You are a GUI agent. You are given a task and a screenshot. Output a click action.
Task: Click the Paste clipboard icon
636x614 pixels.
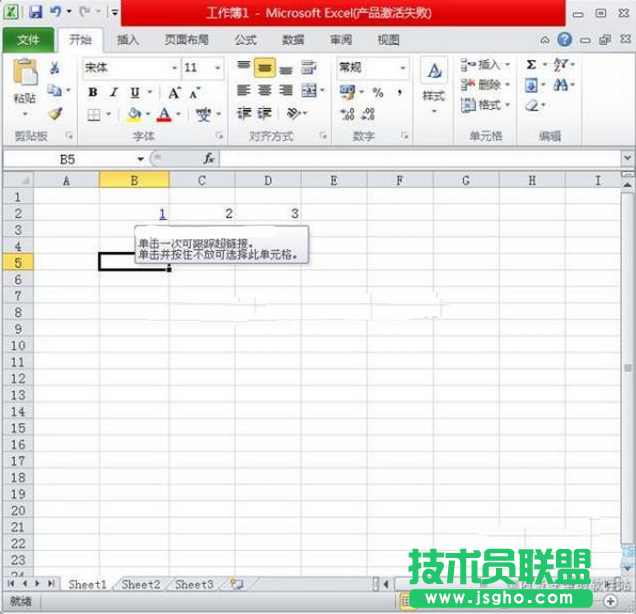click(25, 73)
